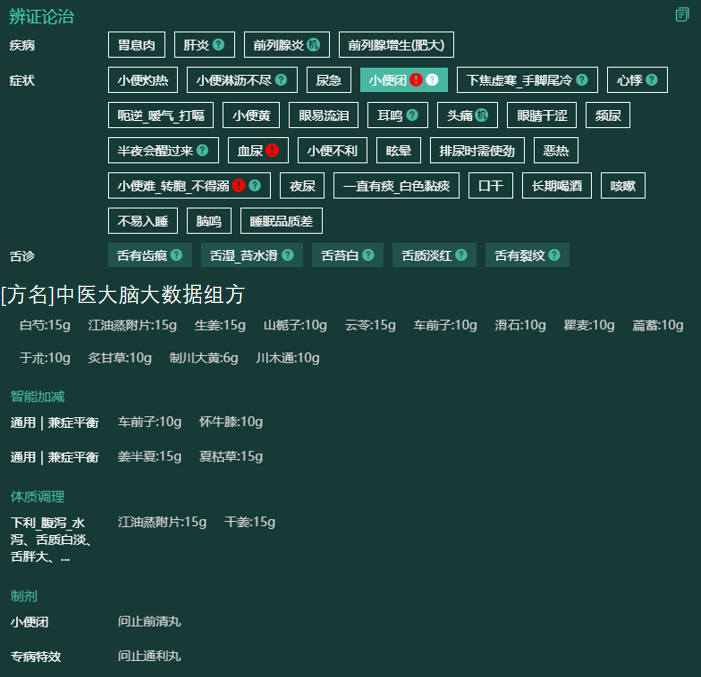
Task: Select the 夜尿 symptom tag
Action: (302, 186)
